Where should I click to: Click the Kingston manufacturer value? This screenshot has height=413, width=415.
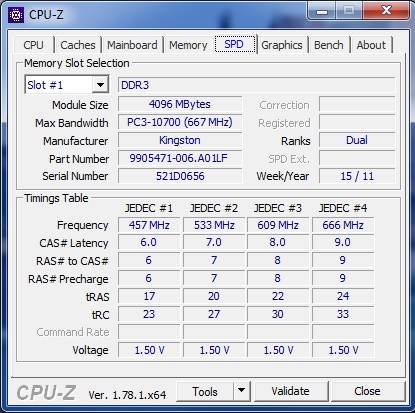coord(180,140)
